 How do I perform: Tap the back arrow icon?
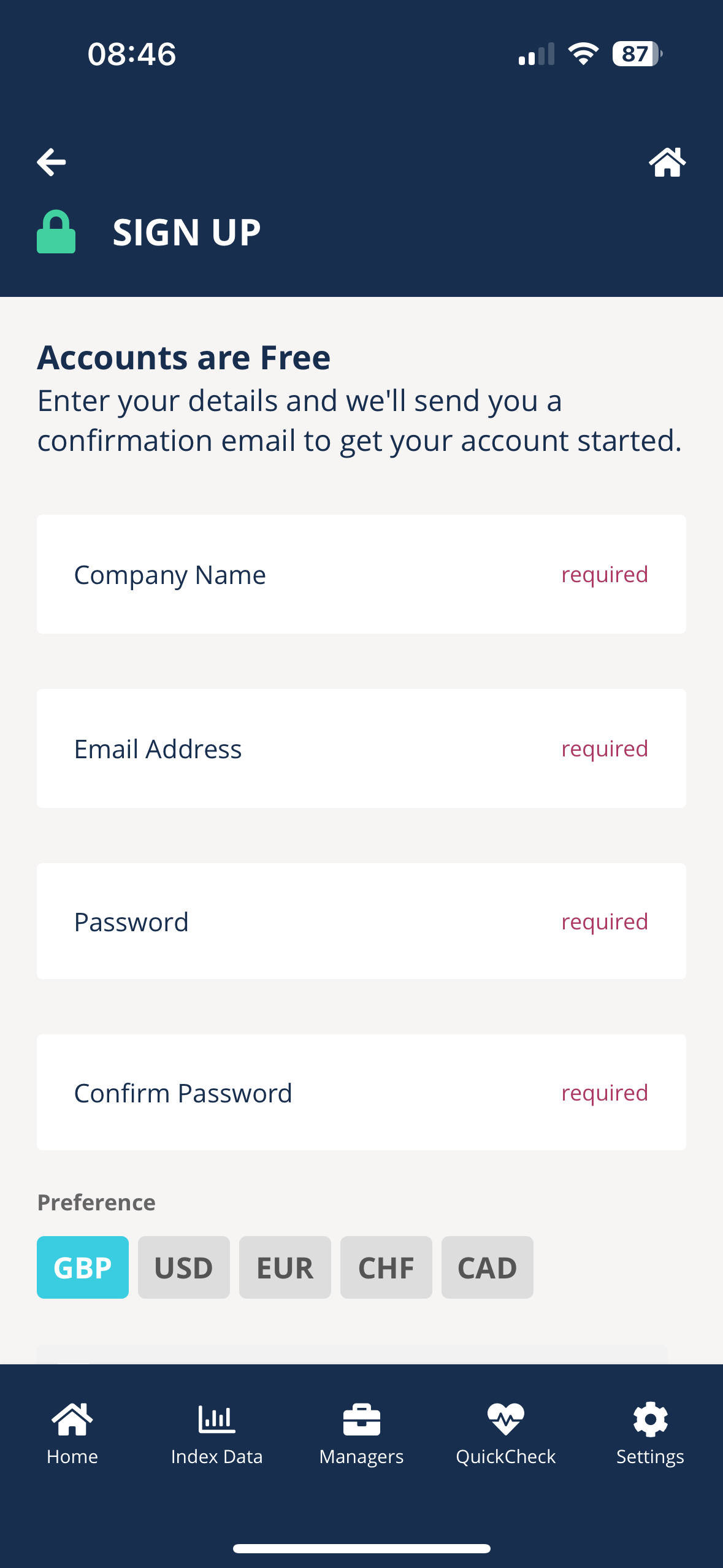52,163
